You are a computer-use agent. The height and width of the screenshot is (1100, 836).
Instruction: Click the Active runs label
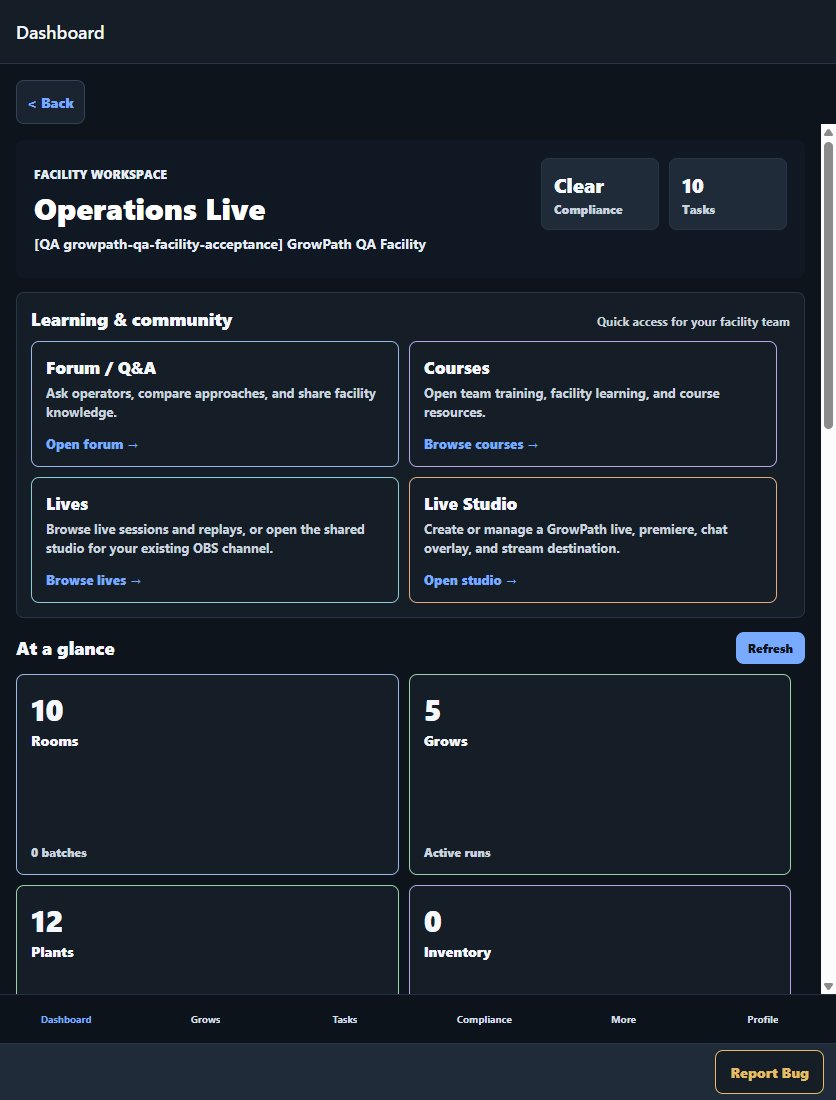457,853
